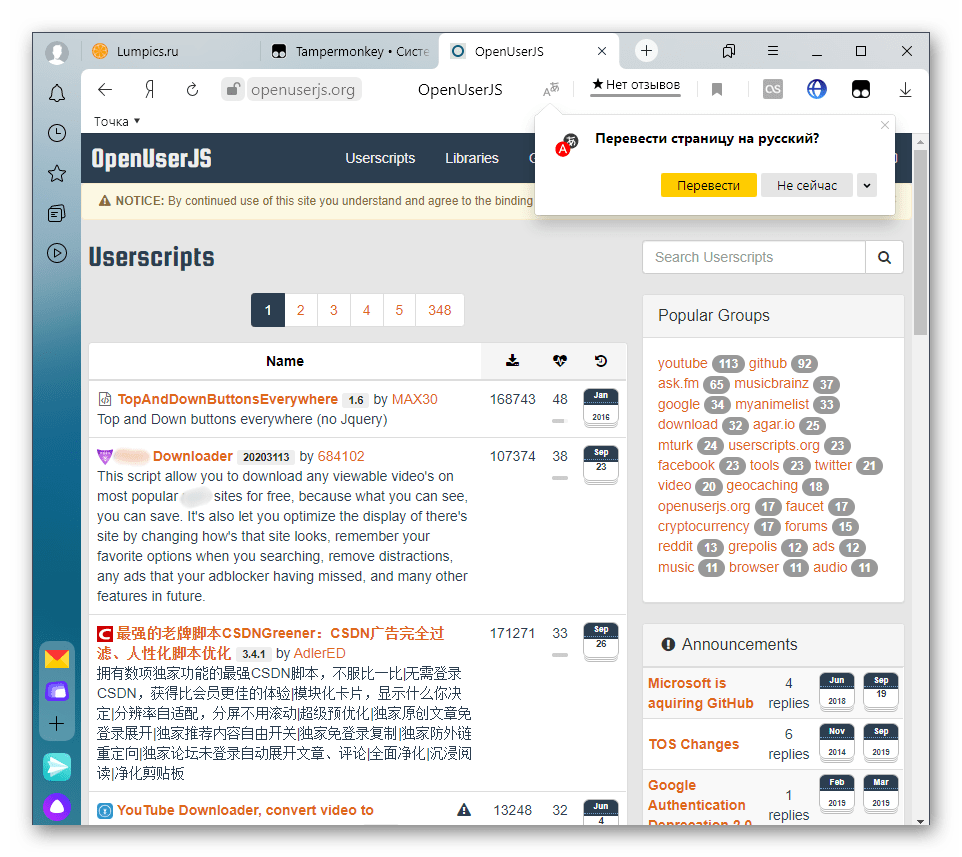Open musicbrainz group link
This screenshot has height=857, width=962.
(771, 383)
